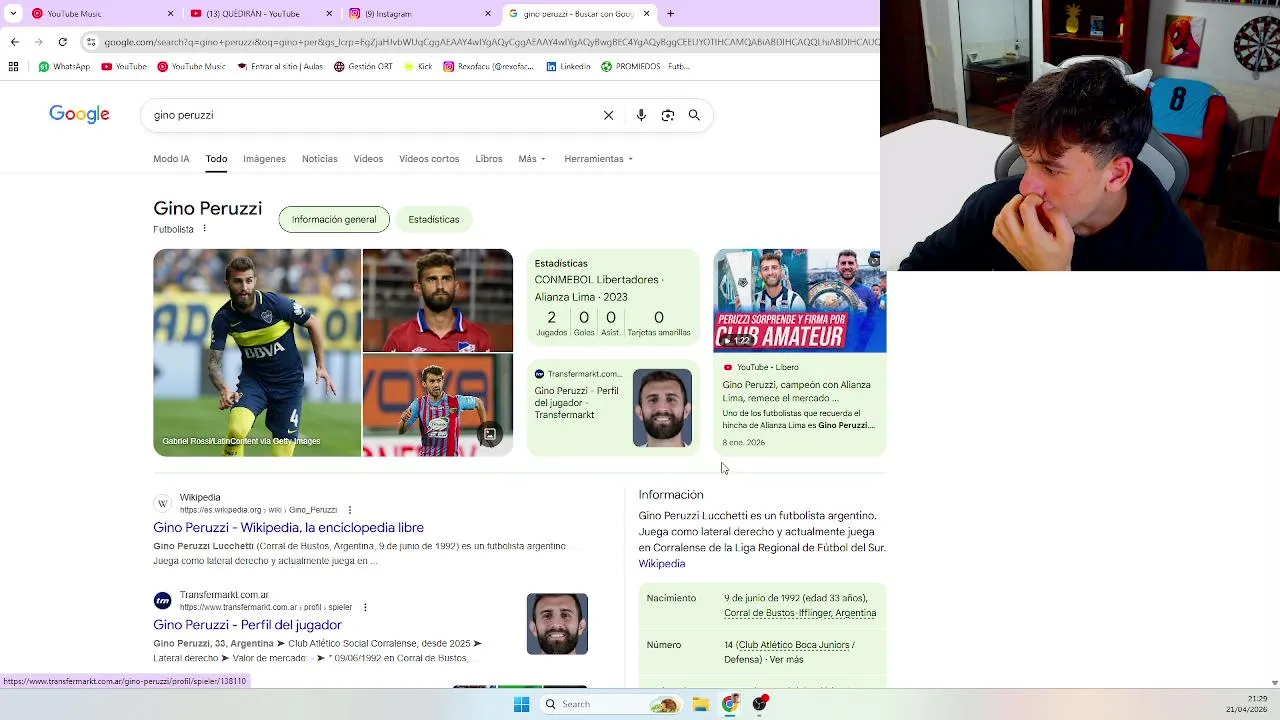Image resolution: width=1280 pixels, height=720 pixels.
Task: Open the Rexofacu Instagram bookmark
Action: 490,67
